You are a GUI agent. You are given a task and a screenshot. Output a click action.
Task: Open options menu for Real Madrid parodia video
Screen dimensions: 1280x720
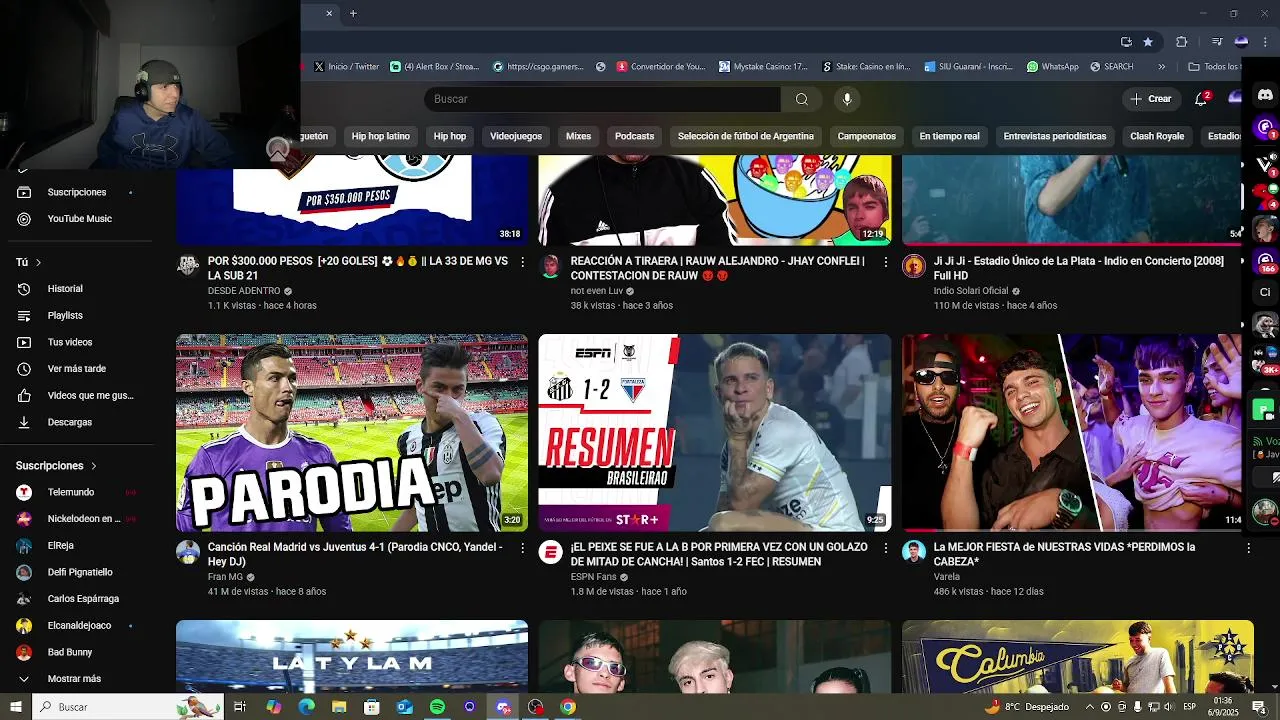click(522, 548)
